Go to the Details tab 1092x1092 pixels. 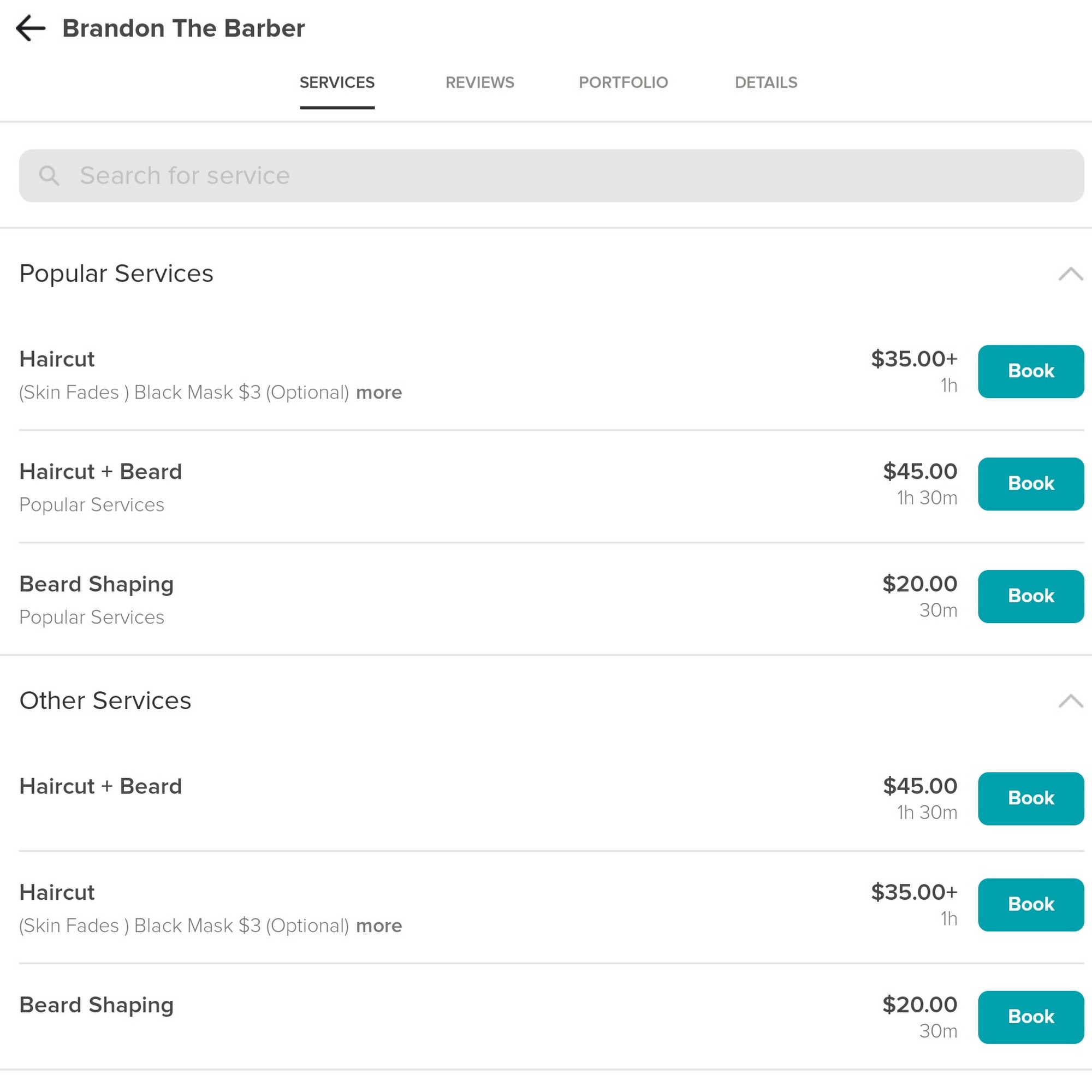(x=765, y=82)
